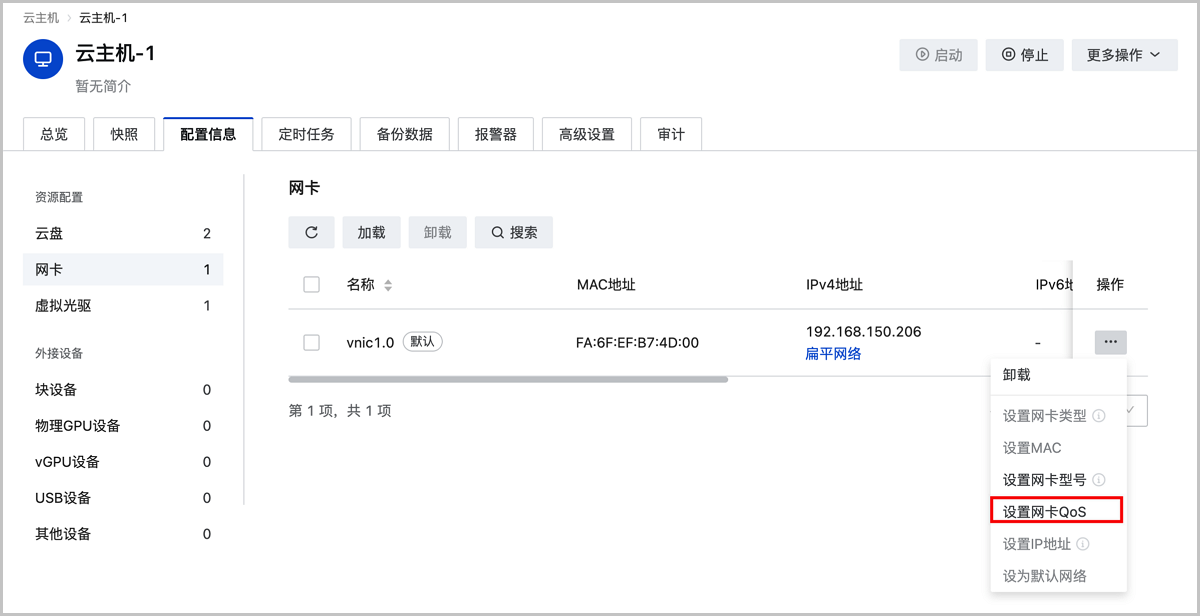Switch to the 快照 tab
The width and height of the screenshot is (1200, 616).
(x=124, y=134)
